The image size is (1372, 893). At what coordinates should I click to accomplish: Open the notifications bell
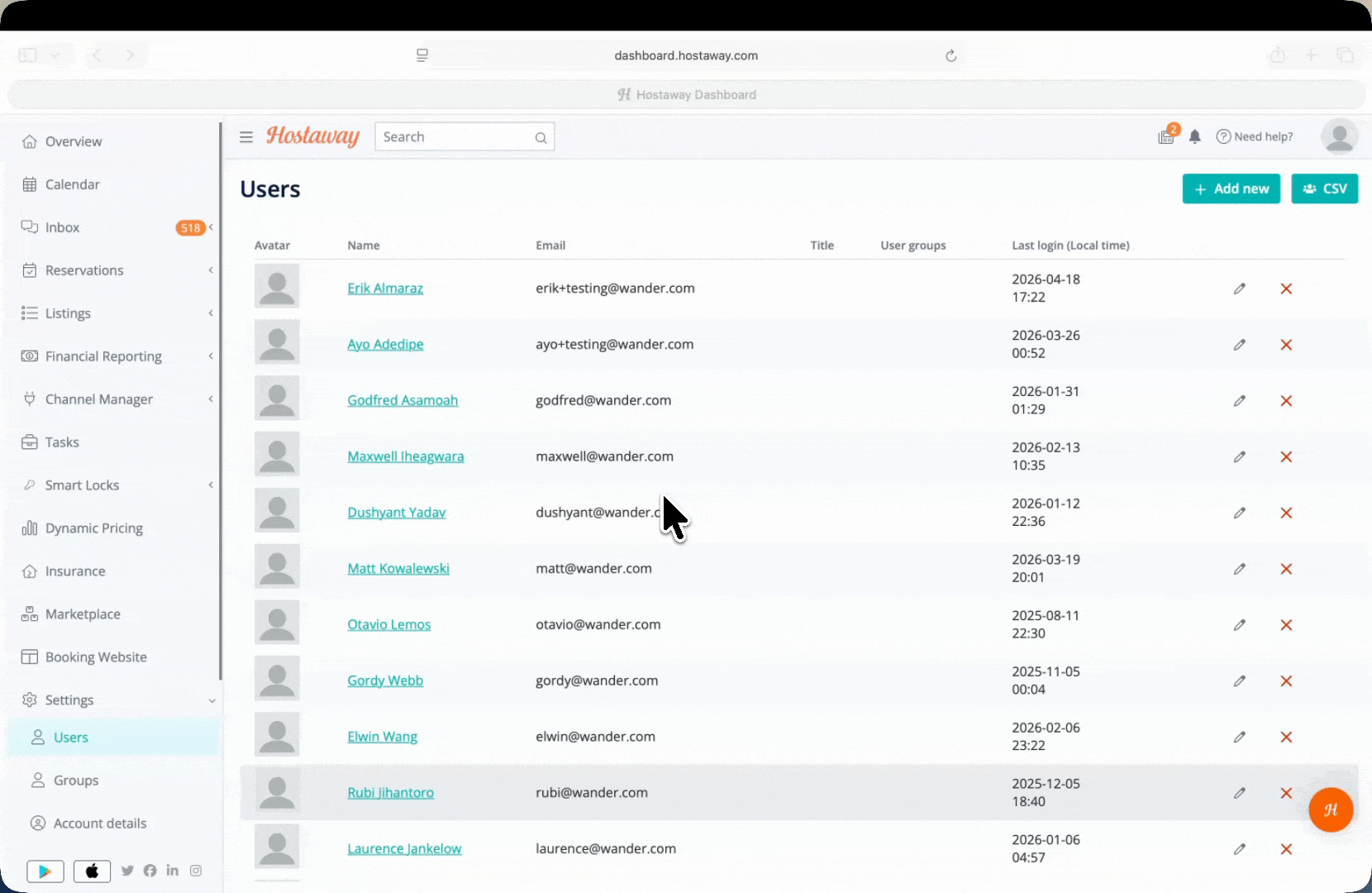[1194, 136]
